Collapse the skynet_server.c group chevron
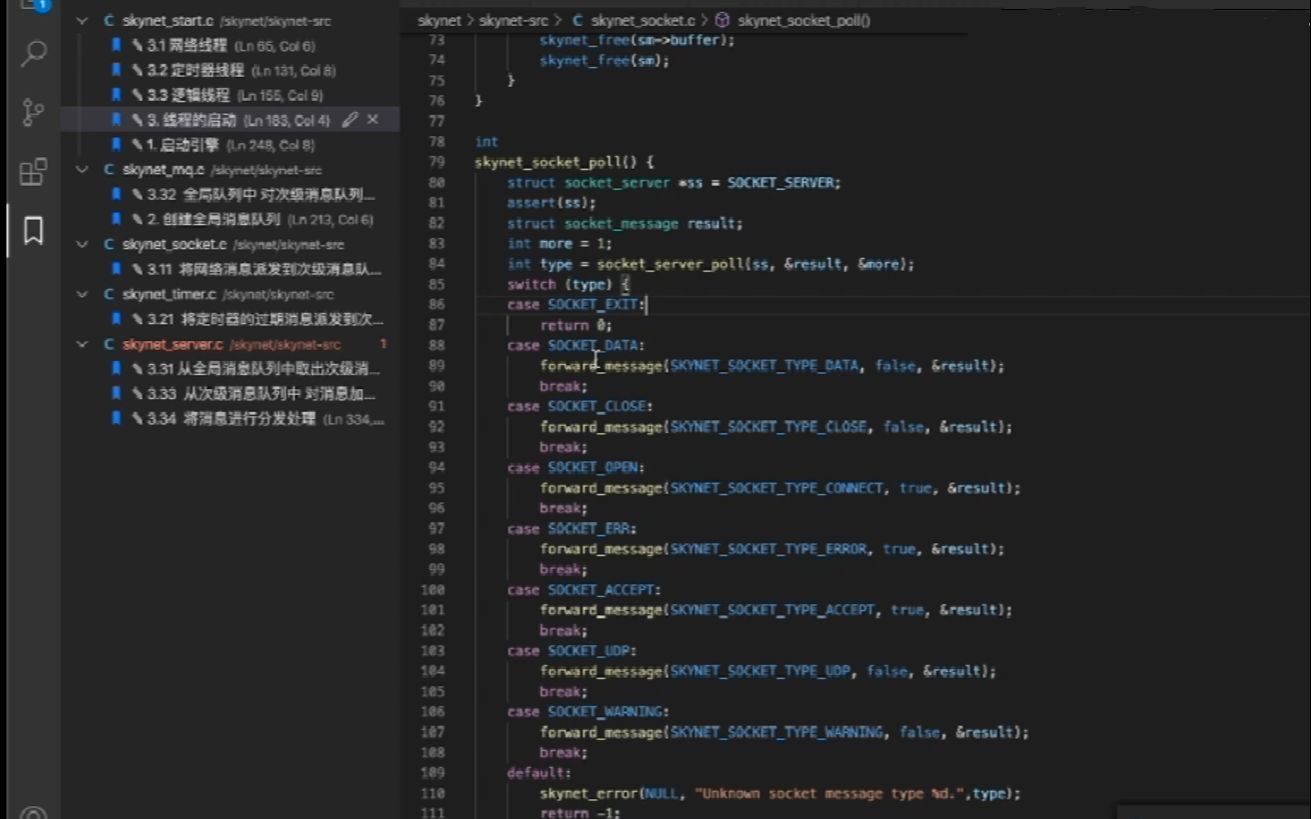1311x819 pixels. [x=82, y=344]
